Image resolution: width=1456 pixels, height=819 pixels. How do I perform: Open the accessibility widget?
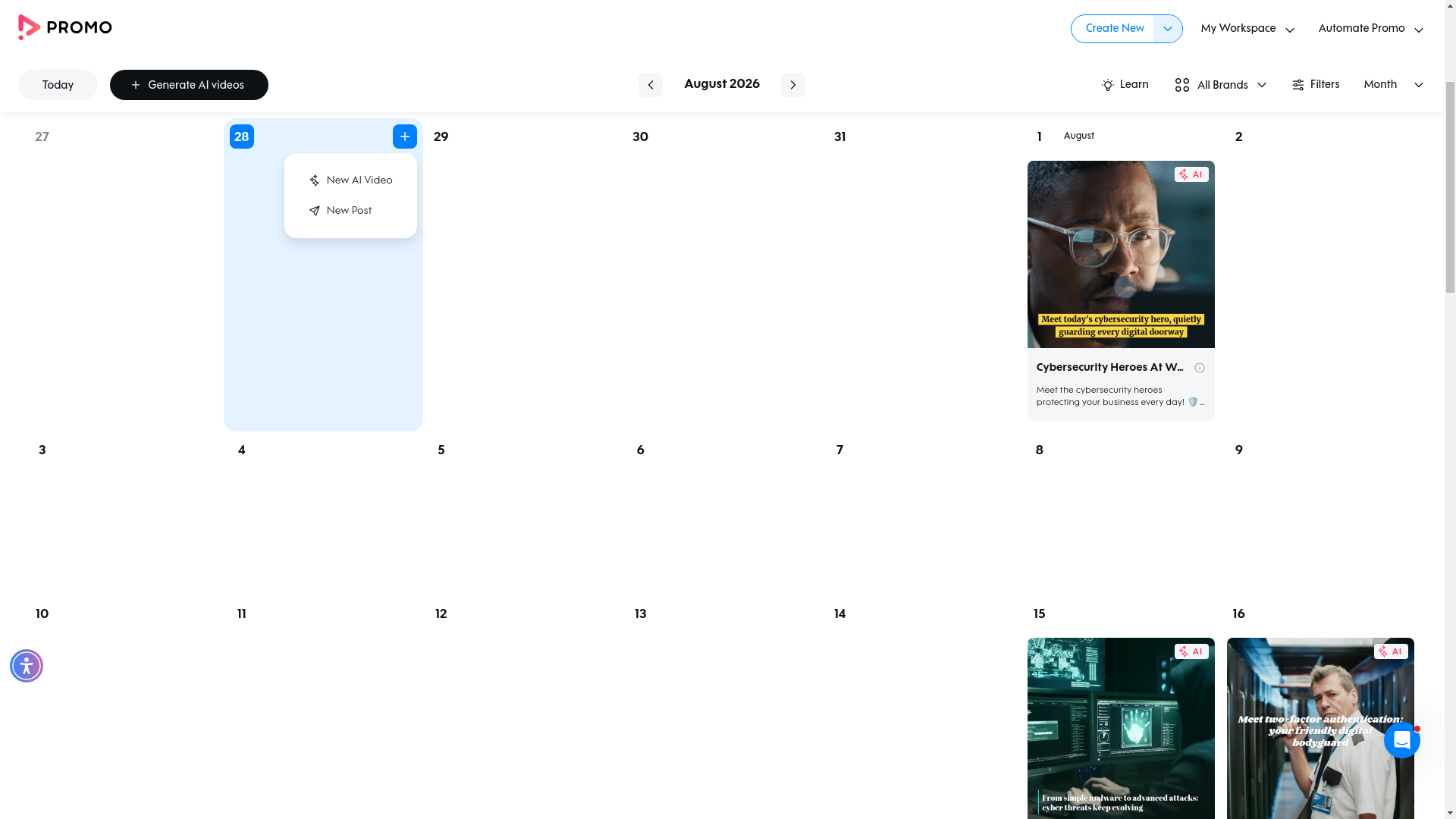pyautogui.click(x=27, y=666)
